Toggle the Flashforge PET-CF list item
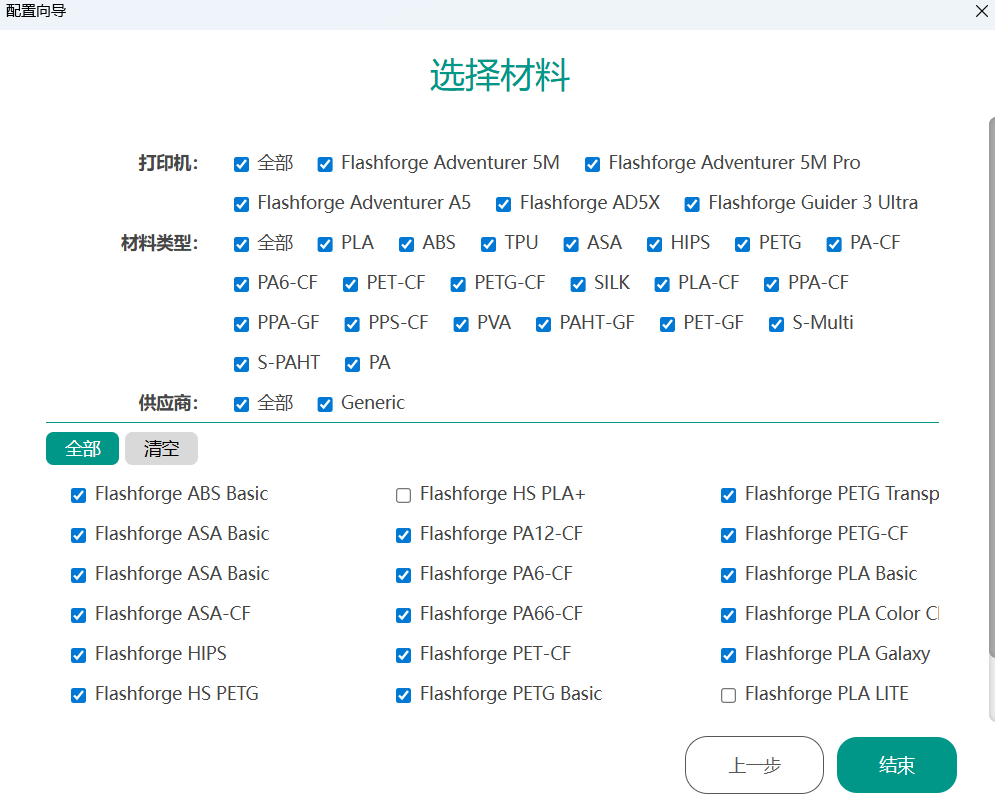This screenshot has width=995, height=805. point(403,655)
